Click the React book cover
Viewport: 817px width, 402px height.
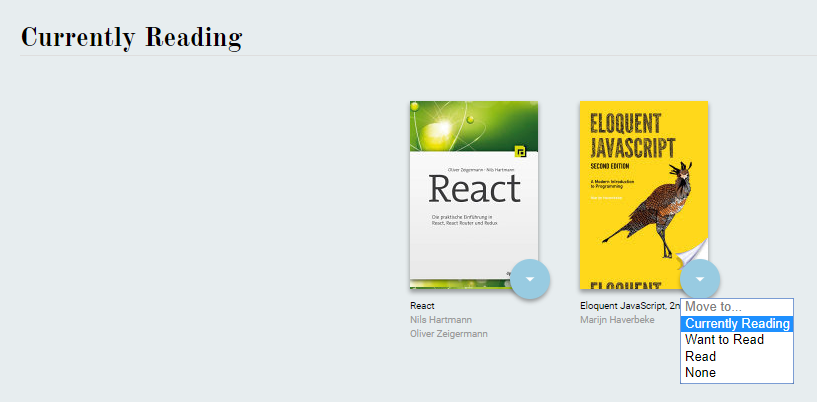click(474, 194)
